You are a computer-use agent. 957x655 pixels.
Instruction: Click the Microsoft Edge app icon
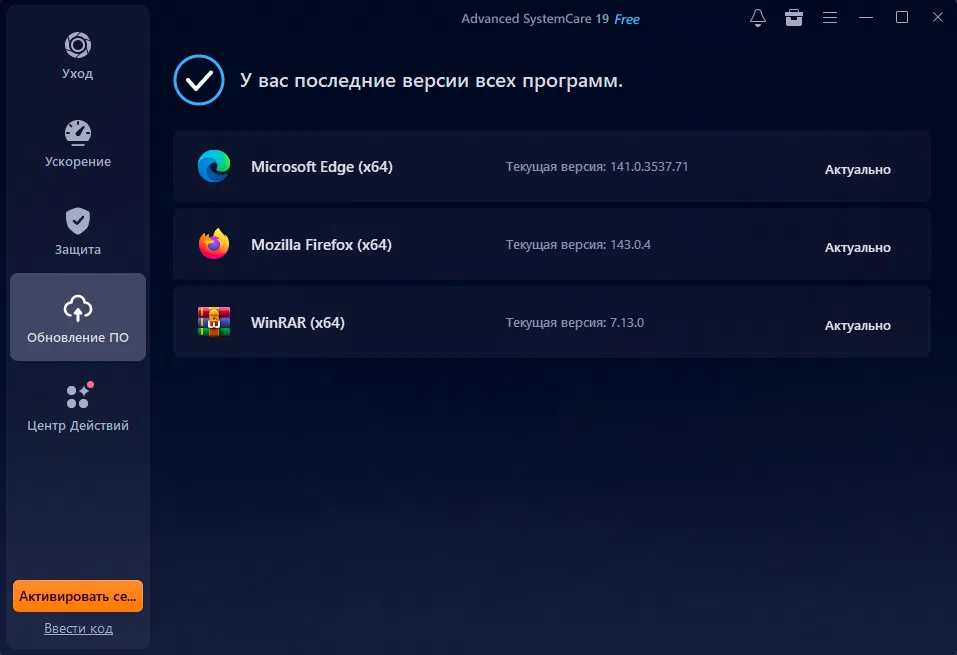point(214,166)
